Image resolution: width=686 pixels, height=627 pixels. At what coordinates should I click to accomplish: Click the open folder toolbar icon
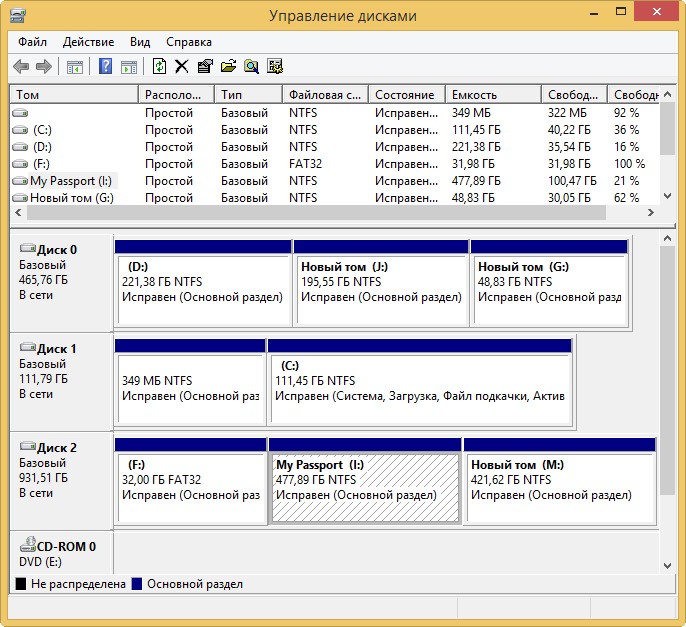pos(228,67)
